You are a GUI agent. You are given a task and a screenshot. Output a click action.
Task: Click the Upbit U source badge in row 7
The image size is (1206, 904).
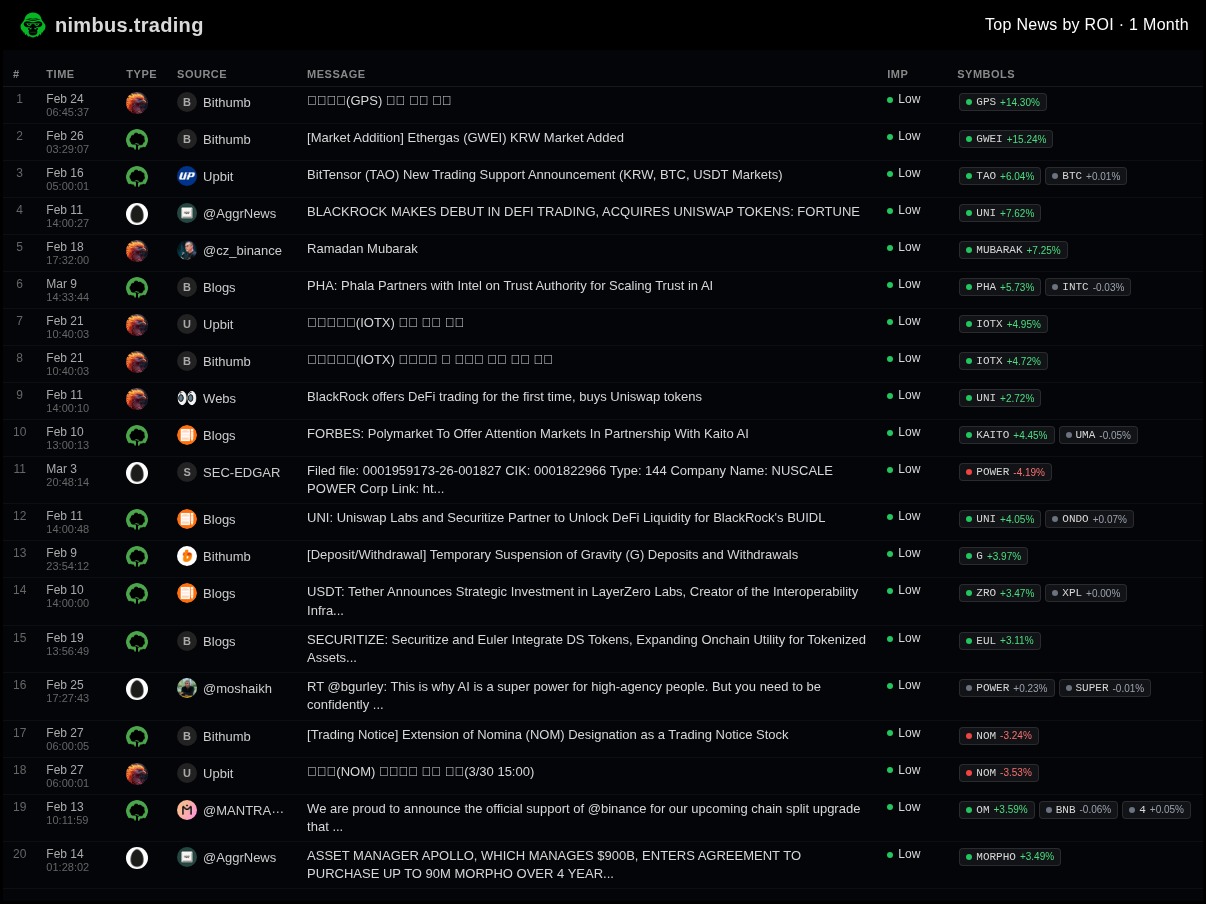pyautogui.click(x=187, y=324)
